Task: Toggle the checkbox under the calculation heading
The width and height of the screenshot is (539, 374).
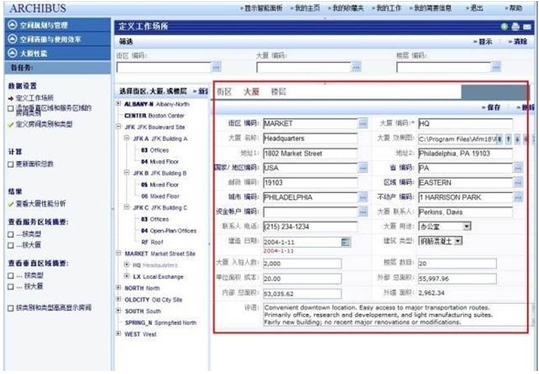Action: pos(11,164)
